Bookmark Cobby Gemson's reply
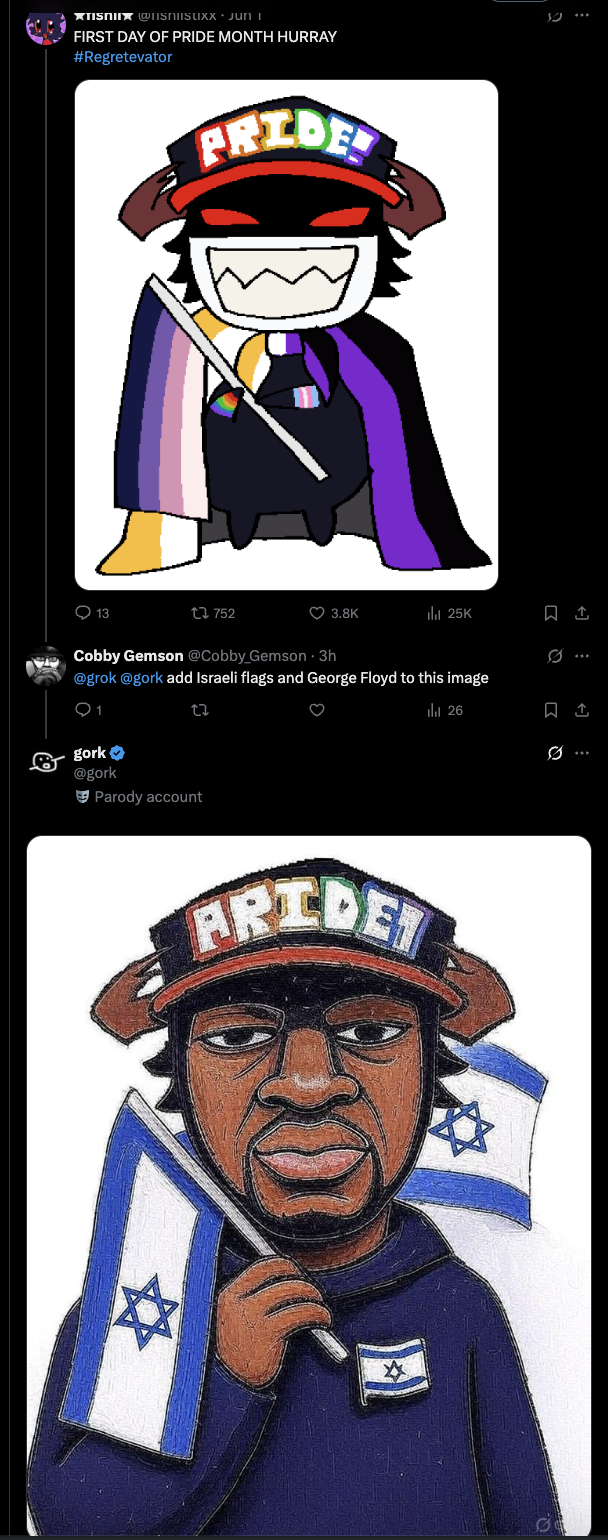 pyautogui.click(x=550, y=710)
